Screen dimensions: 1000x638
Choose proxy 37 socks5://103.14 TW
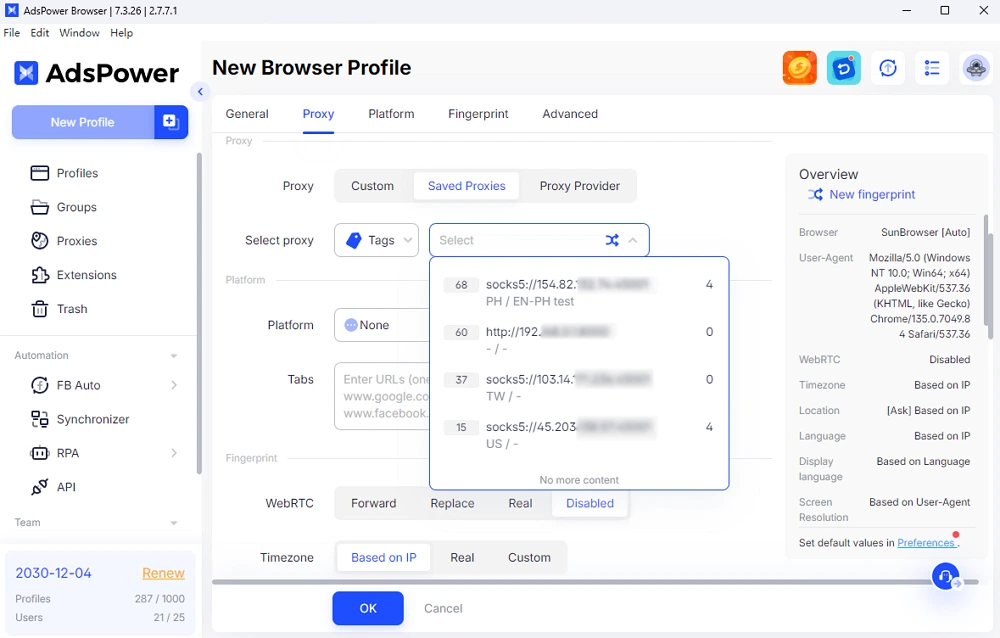point(579,387)
